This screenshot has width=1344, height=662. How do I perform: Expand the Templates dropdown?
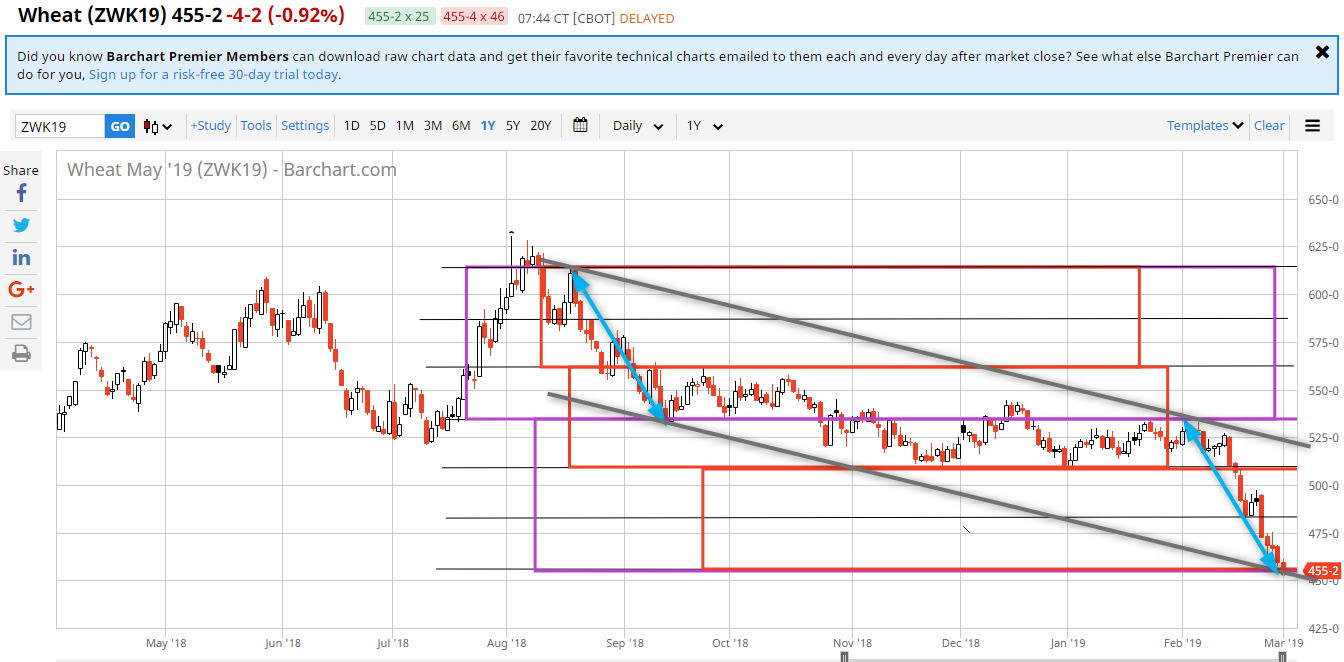tap(1205, 126)
